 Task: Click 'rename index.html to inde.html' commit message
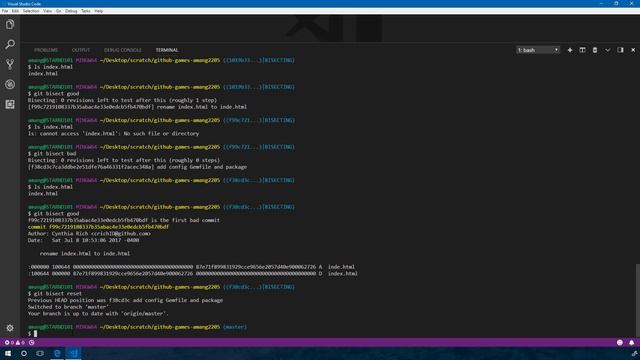85,253
